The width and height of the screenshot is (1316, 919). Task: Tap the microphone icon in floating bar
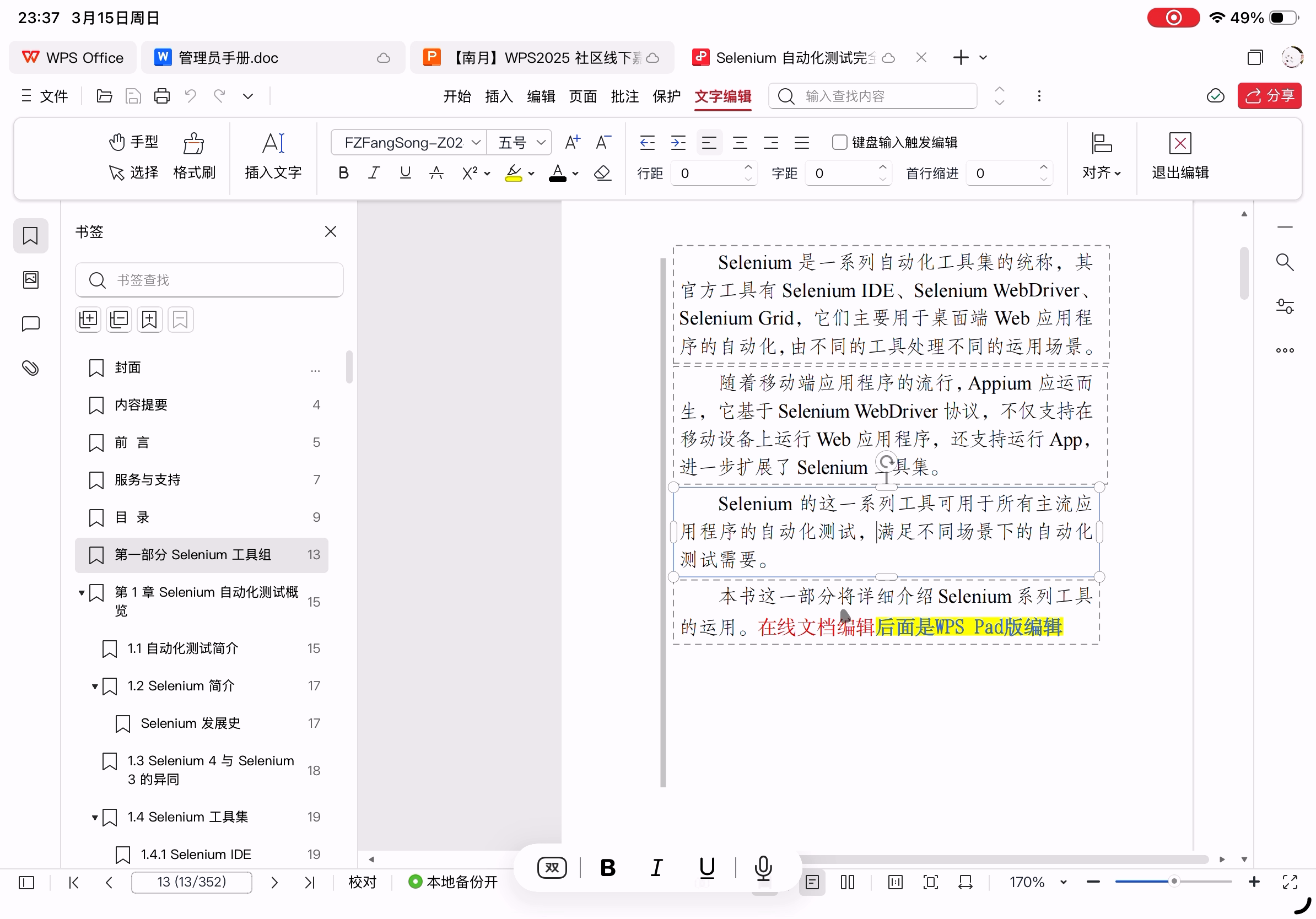pos(763,868)
